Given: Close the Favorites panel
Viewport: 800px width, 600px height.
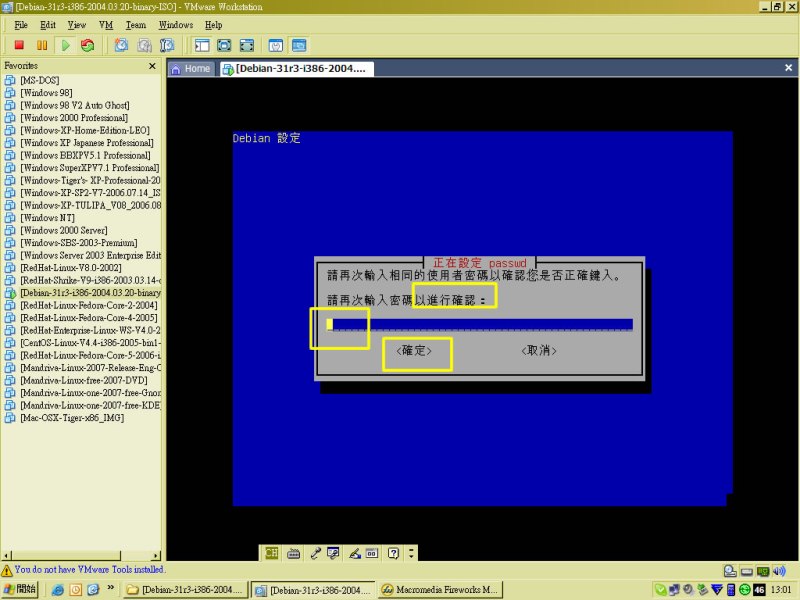Looking at the screenshot, I should pos(152,66).
